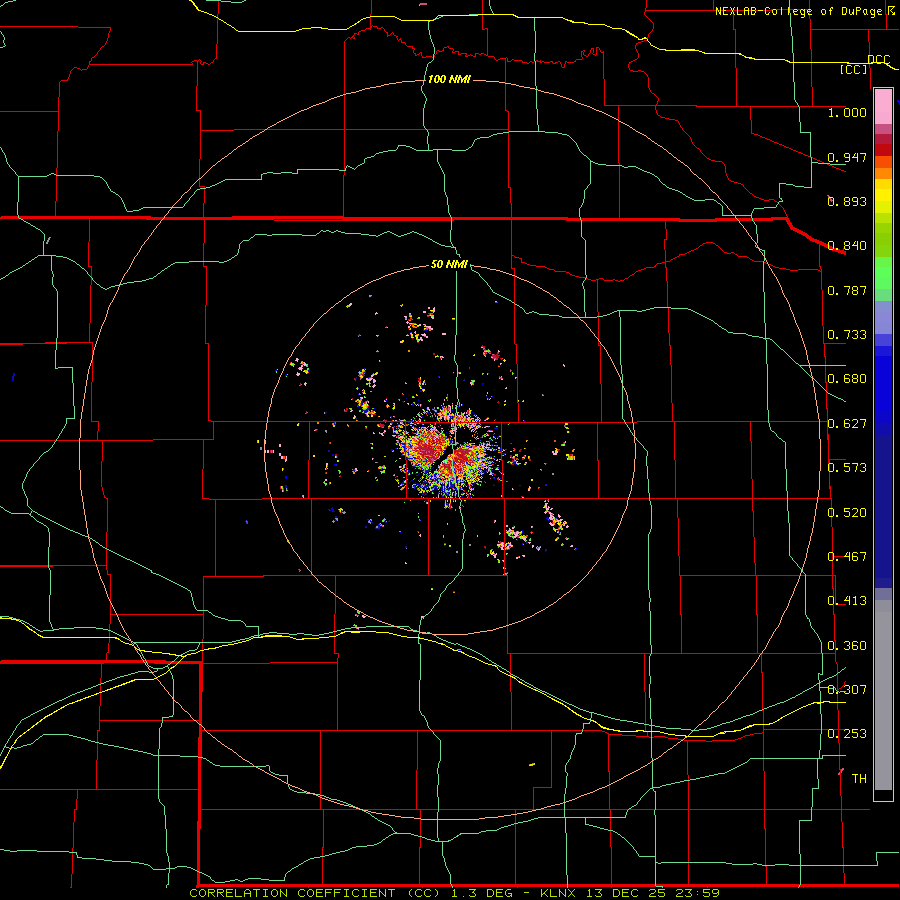The image size is (900, 900).
Task: Select the 0.680 scale value
Action: 847,378
